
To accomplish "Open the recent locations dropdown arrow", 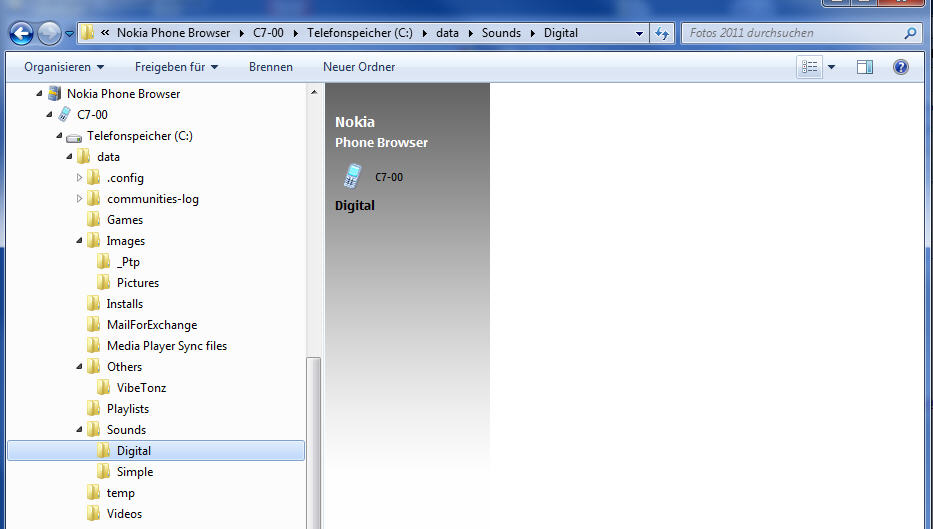I will tap(69, 34).
